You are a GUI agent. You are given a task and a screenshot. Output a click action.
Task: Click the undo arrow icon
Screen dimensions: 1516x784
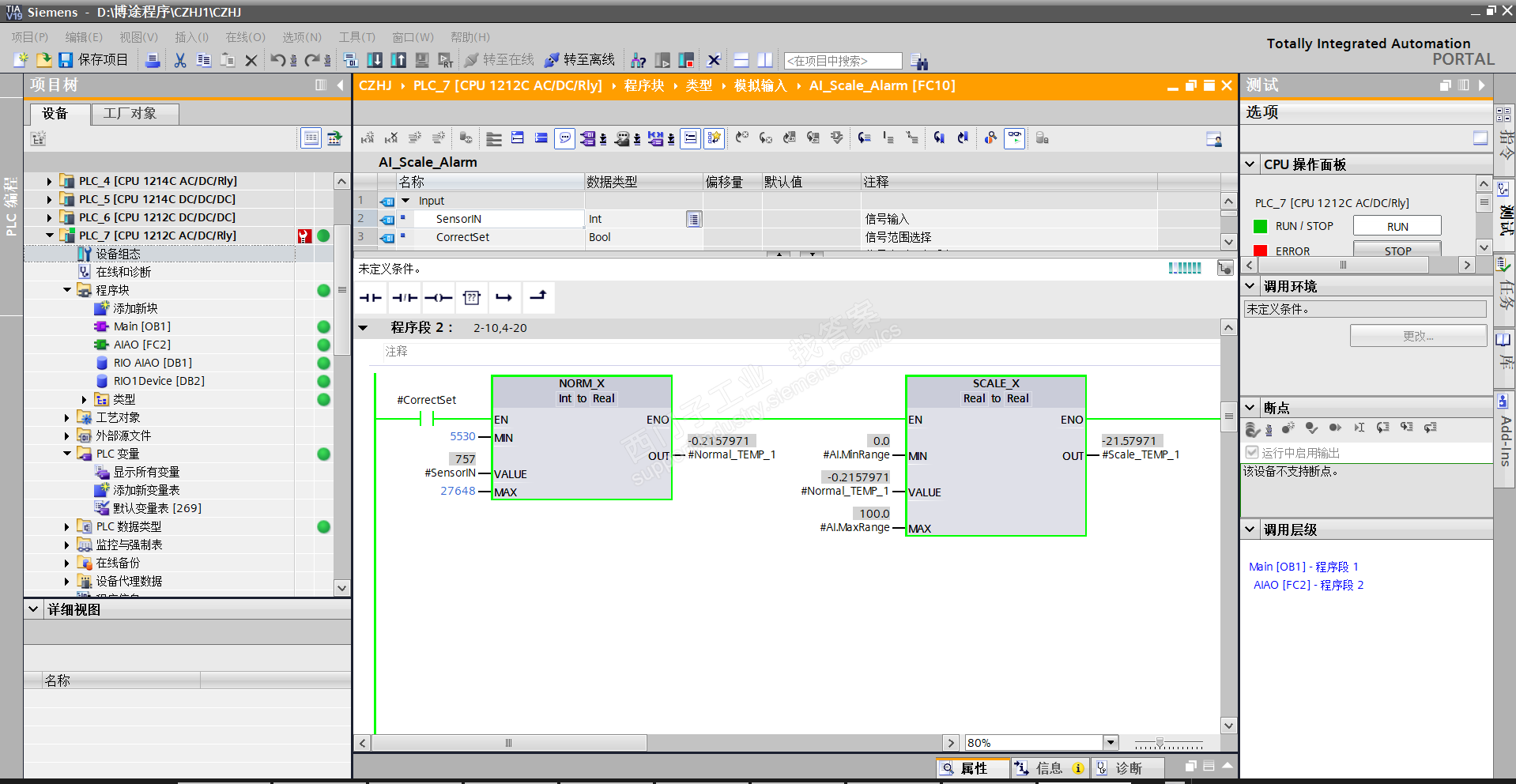(277, 60)
